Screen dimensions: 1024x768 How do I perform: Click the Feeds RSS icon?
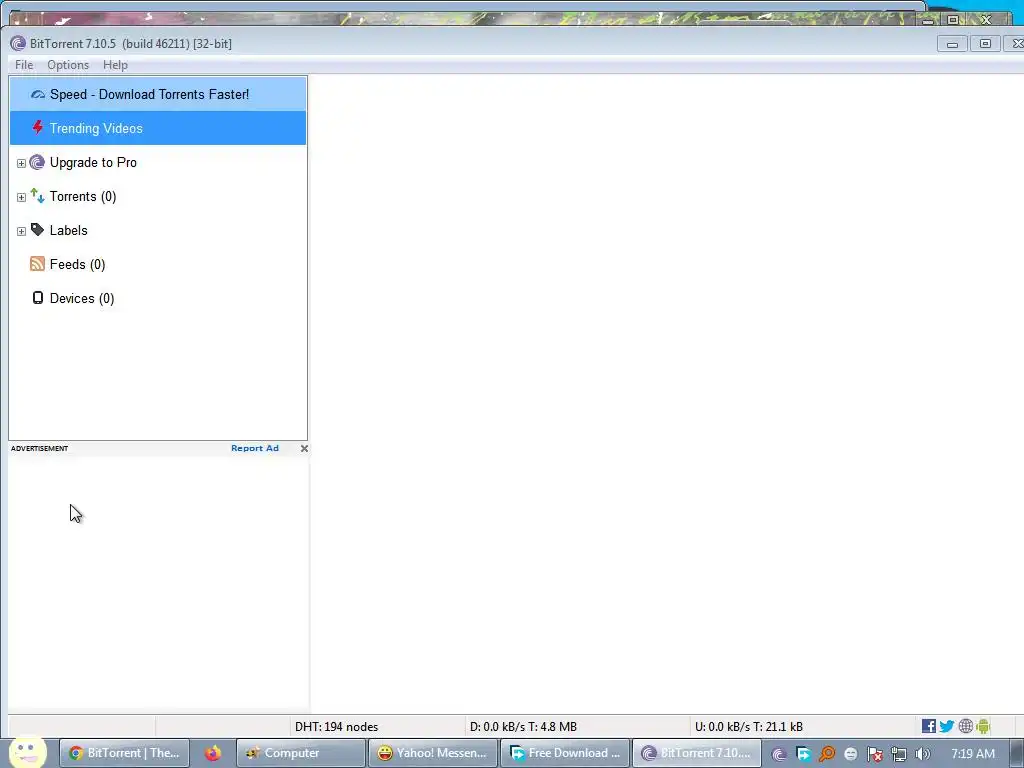[37, 264]
